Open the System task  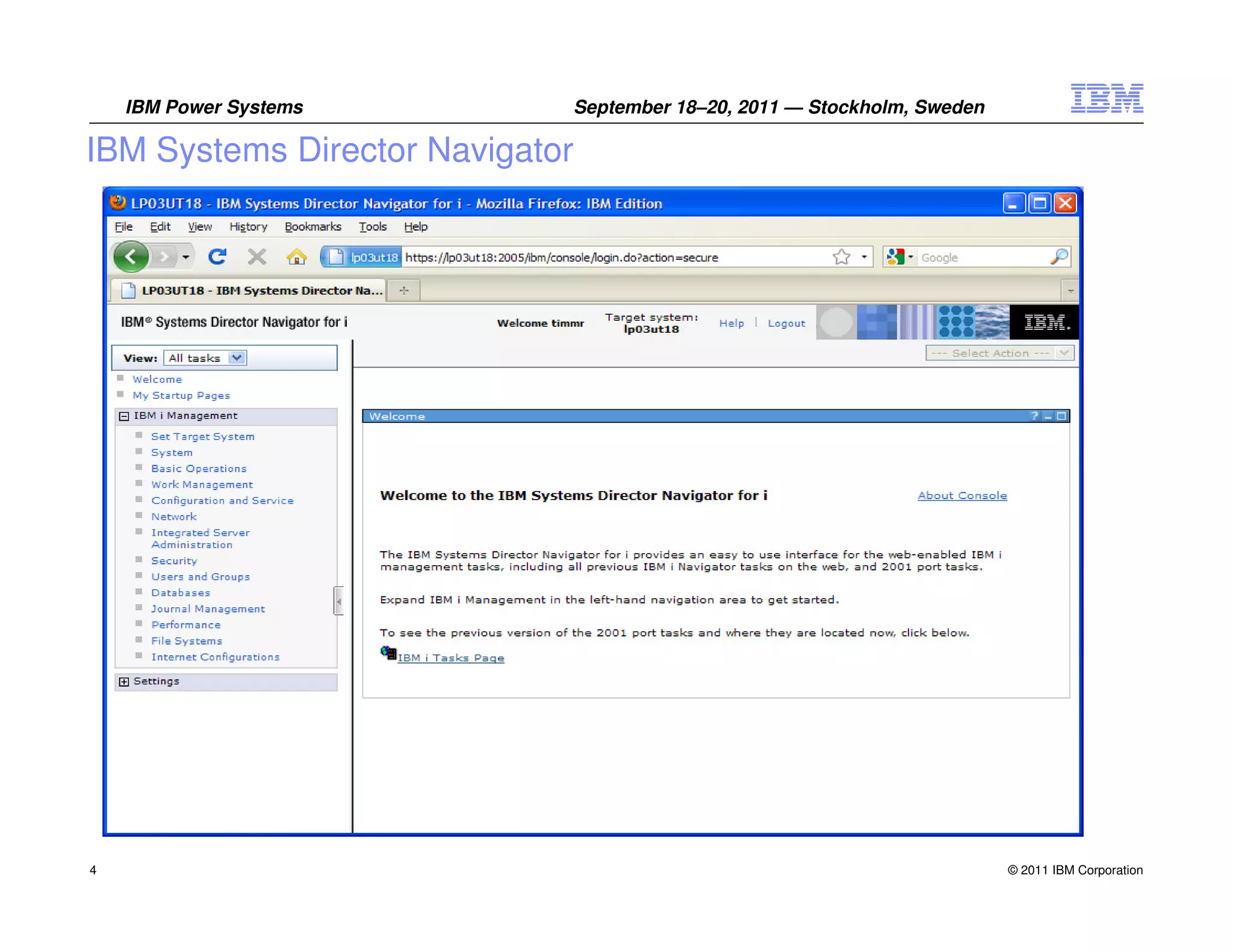coord(172,453)
